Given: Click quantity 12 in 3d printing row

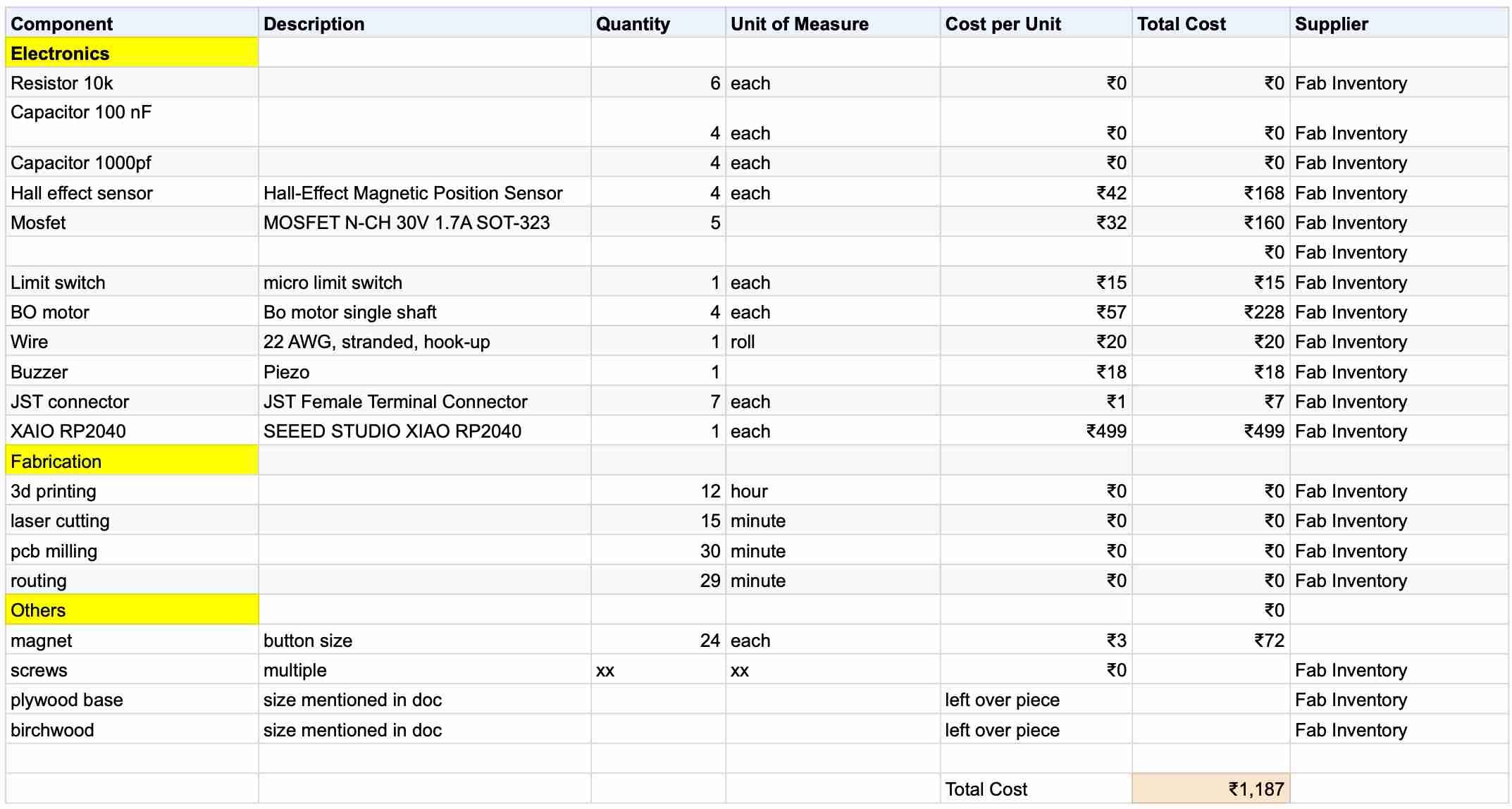Looking at the screenshot, I should (x=658, y=490).
